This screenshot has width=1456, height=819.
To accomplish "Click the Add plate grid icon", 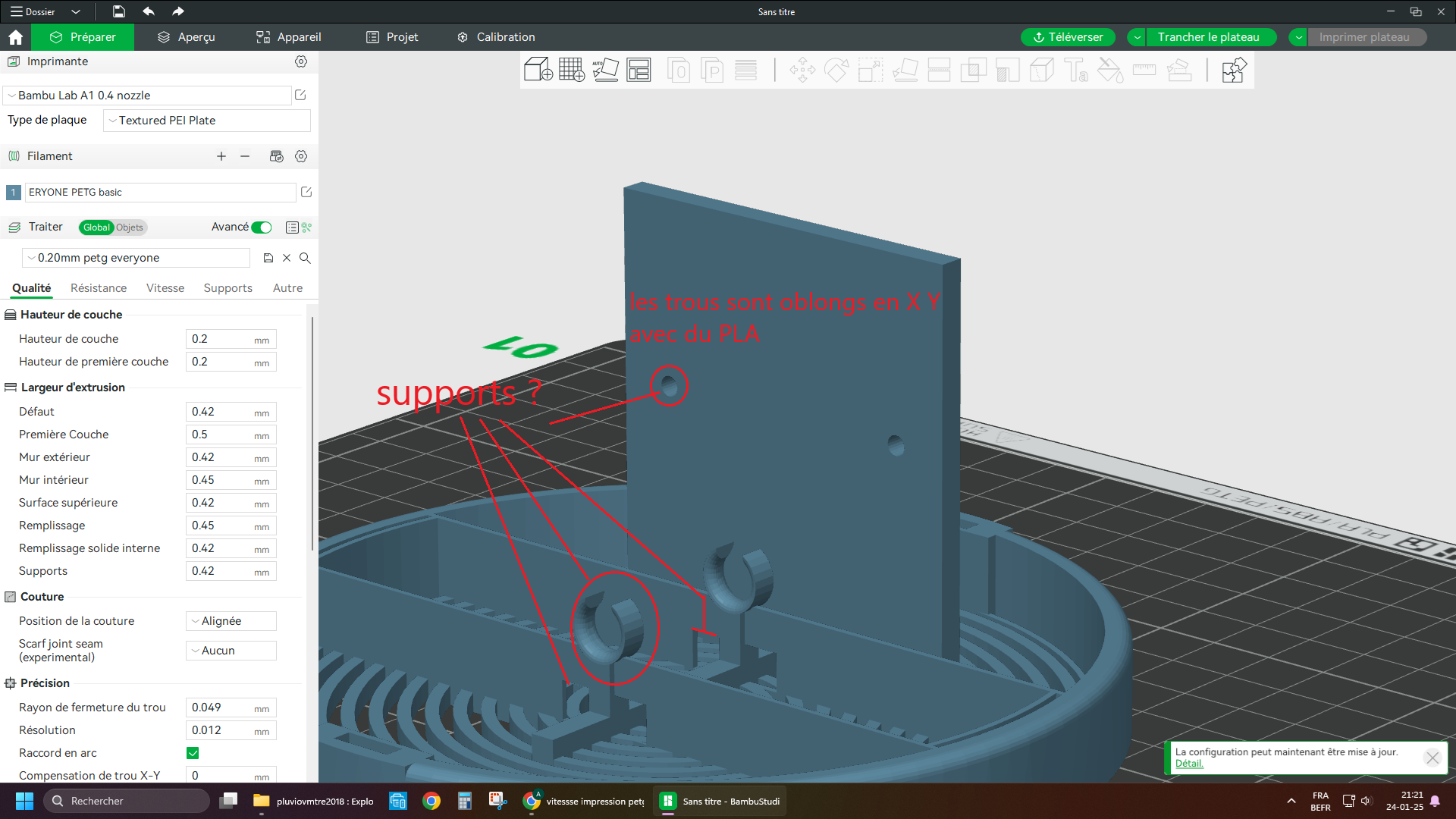I will [x=571, y=70].
